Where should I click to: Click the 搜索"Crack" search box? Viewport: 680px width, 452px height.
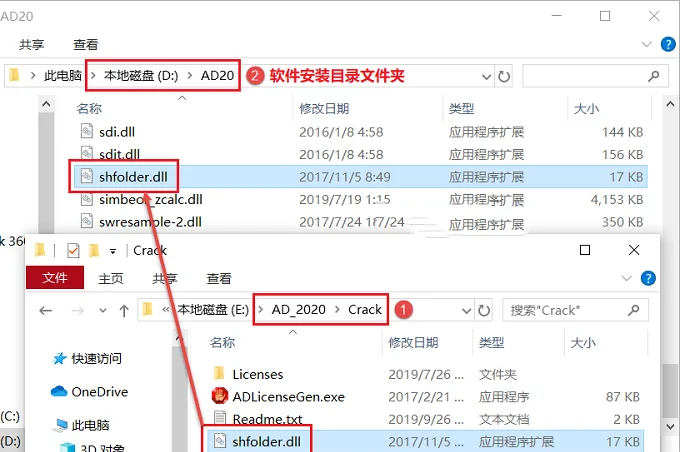click(575, 310)
